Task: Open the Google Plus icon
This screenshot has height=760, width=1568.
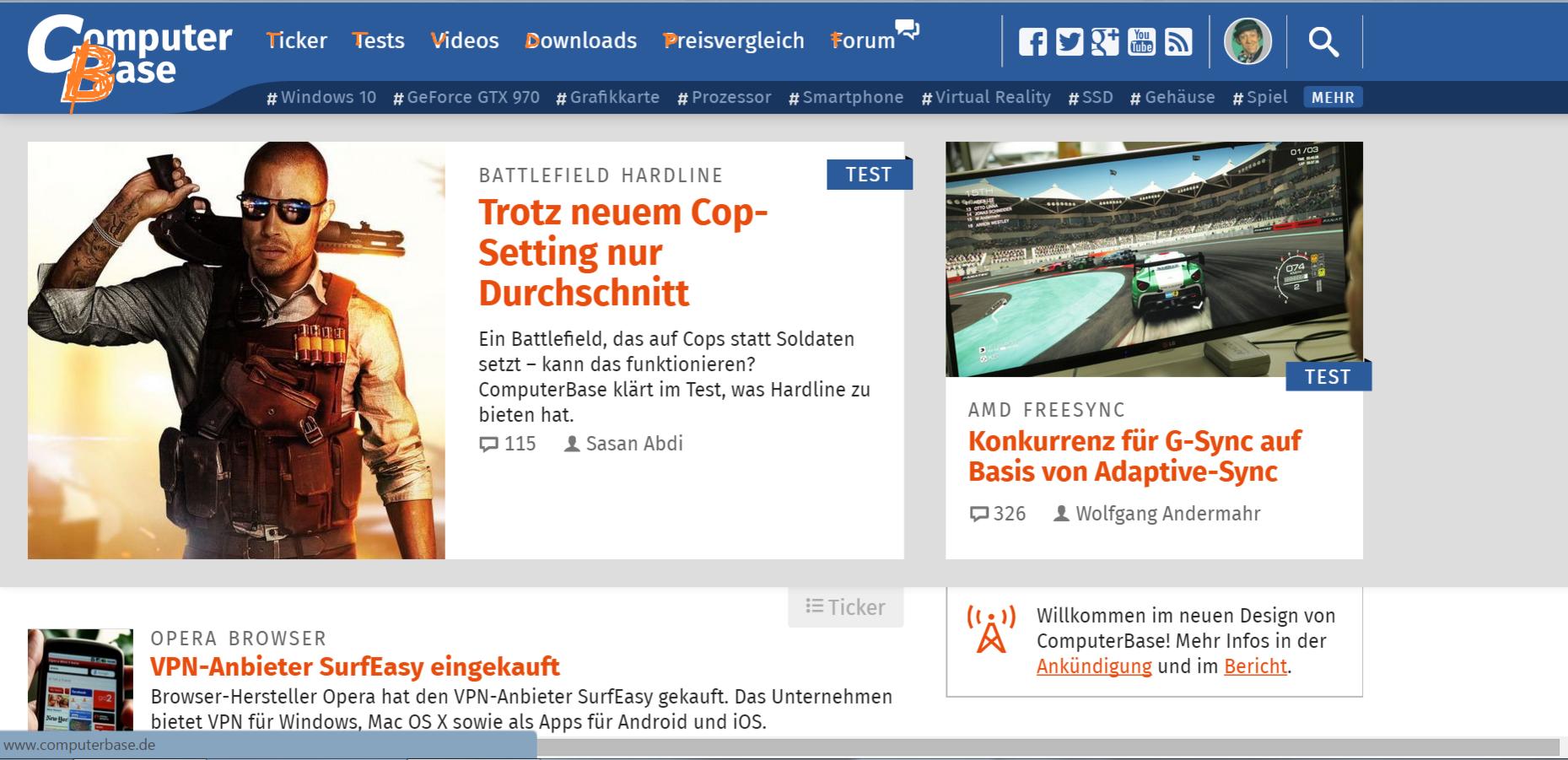Action: pyautogui.click(x=1105, y=41)
